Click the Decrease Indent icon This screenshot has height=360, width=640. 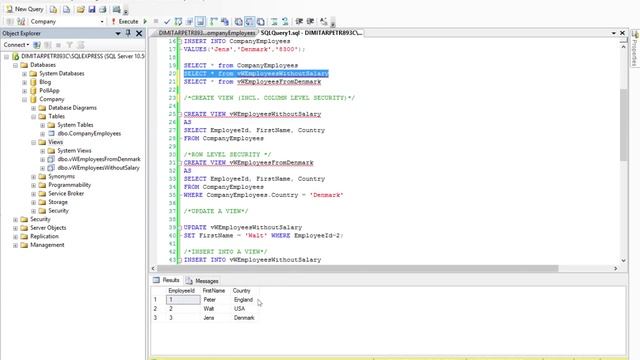[299, 21]
